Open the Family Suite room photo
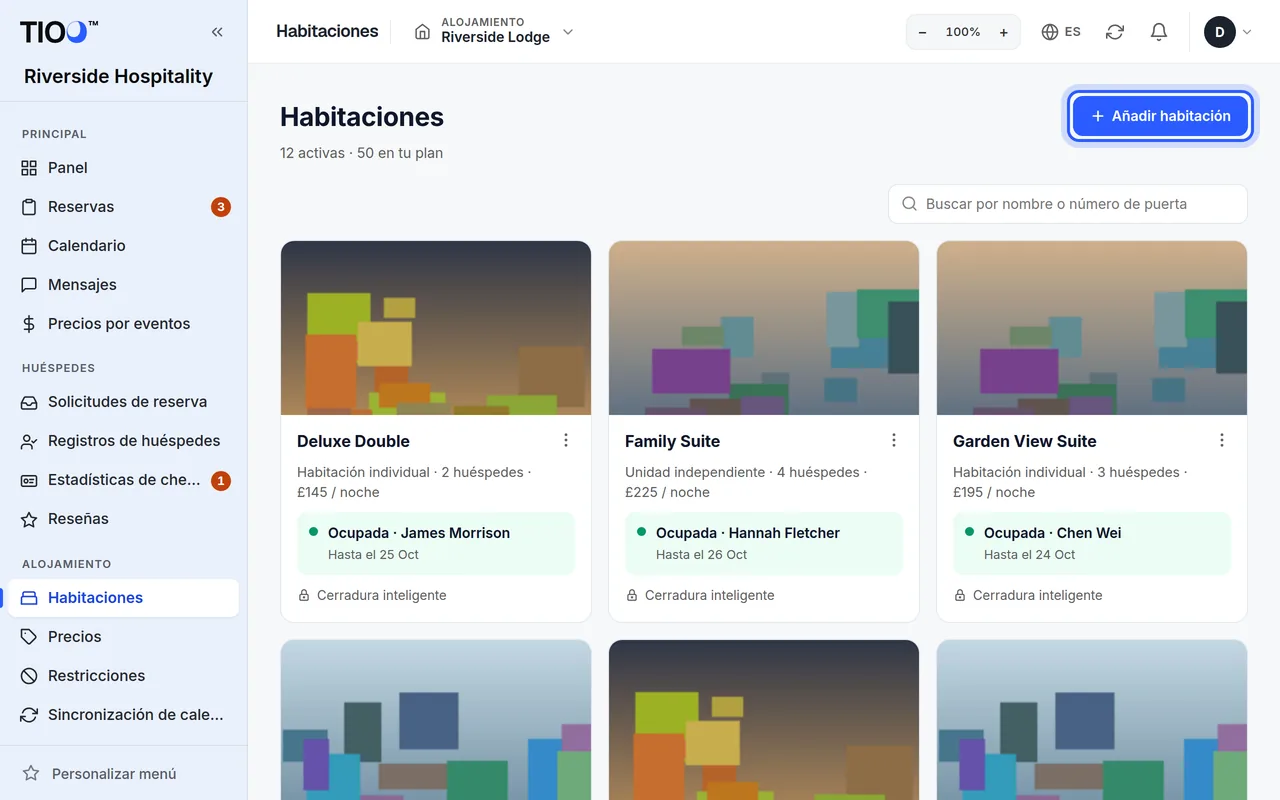 point(764,328)
